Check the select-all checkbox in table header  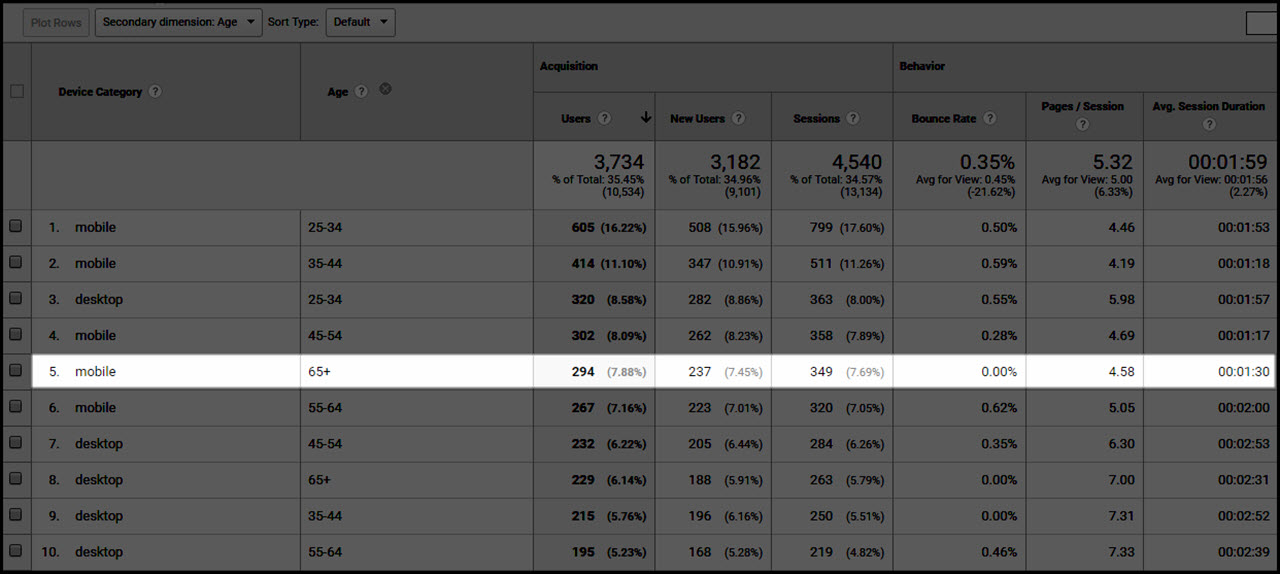point(16,91)
